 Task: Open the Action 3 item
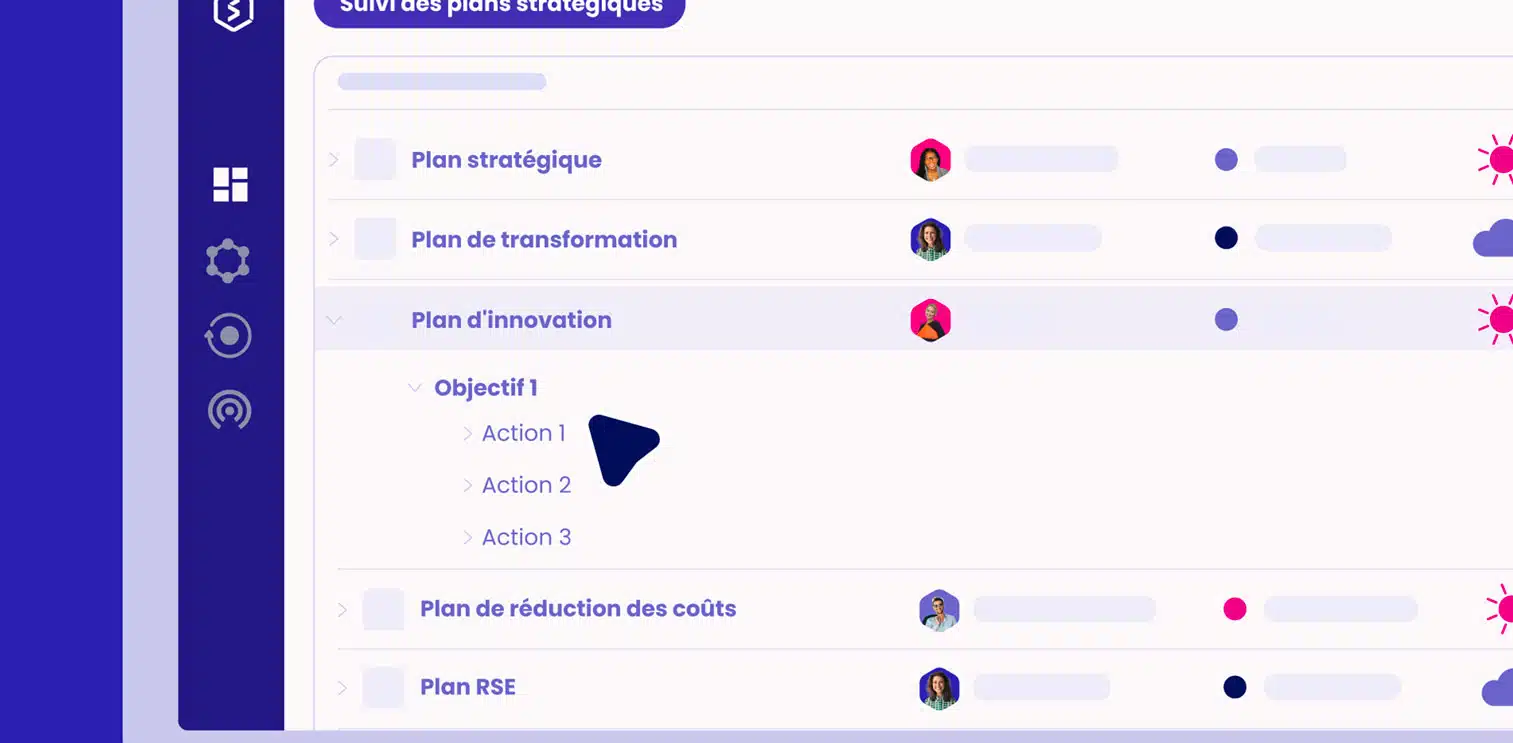pos(526,537)
